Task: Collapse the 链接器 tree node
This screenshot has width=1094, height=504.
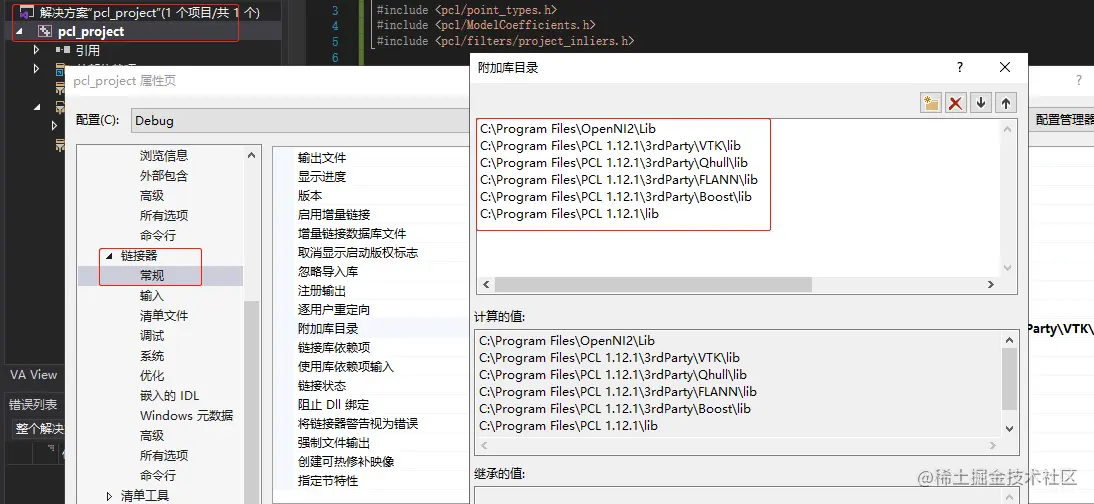Action: coord(109,256)
